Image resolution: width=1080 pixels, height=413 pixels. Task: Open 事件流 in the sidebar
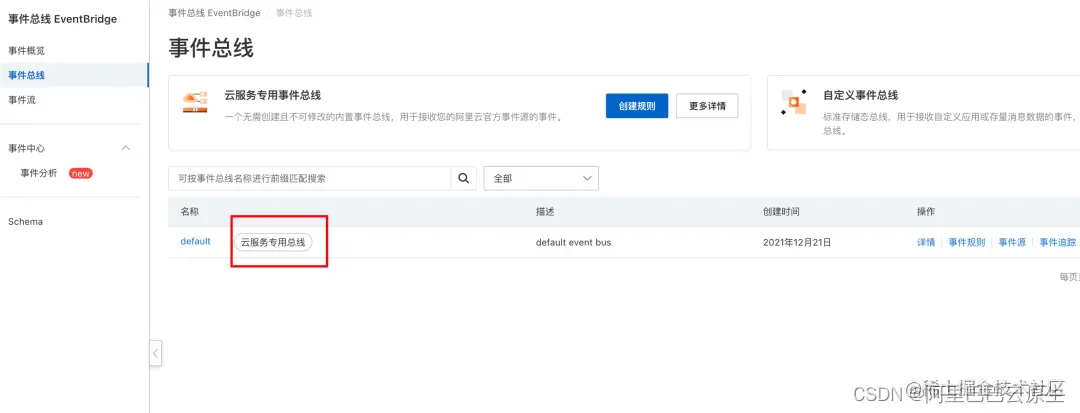(x=22, y=100)
